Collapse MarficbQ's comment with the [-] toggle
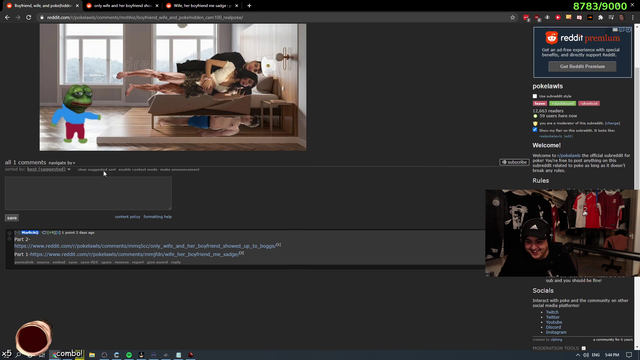Viewport: 640px width, 360px height. 17,233
